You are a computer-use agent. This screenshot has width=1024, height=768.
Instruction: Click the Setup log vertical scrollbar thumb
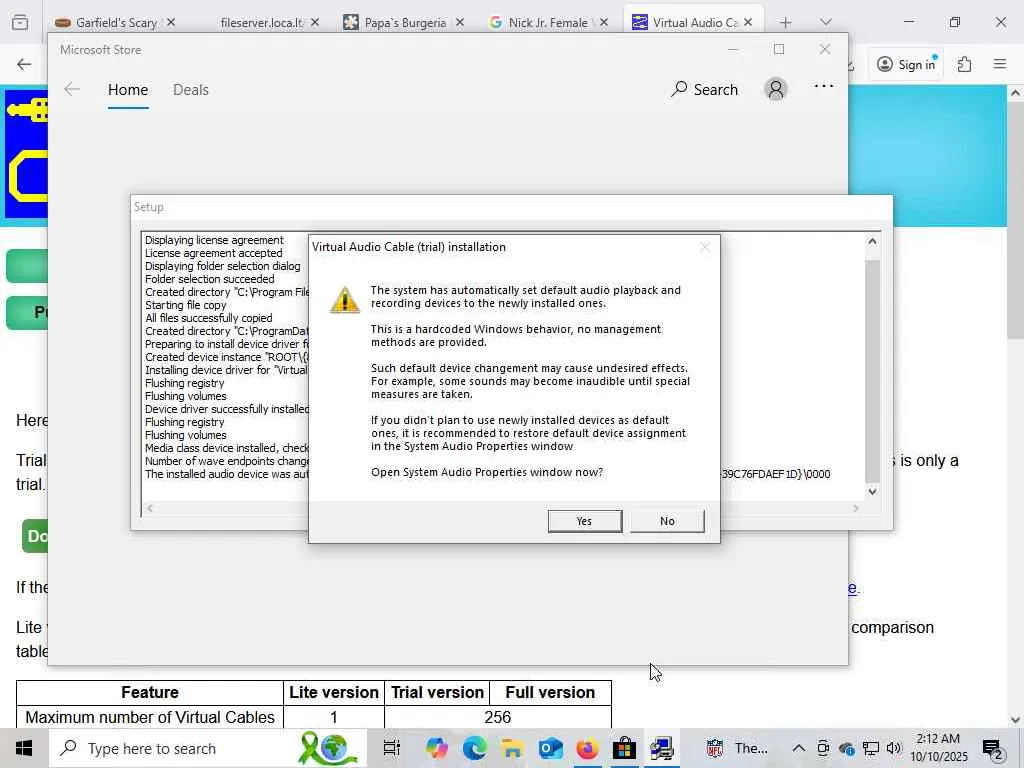pyautogui.click(x=872, y=371)
